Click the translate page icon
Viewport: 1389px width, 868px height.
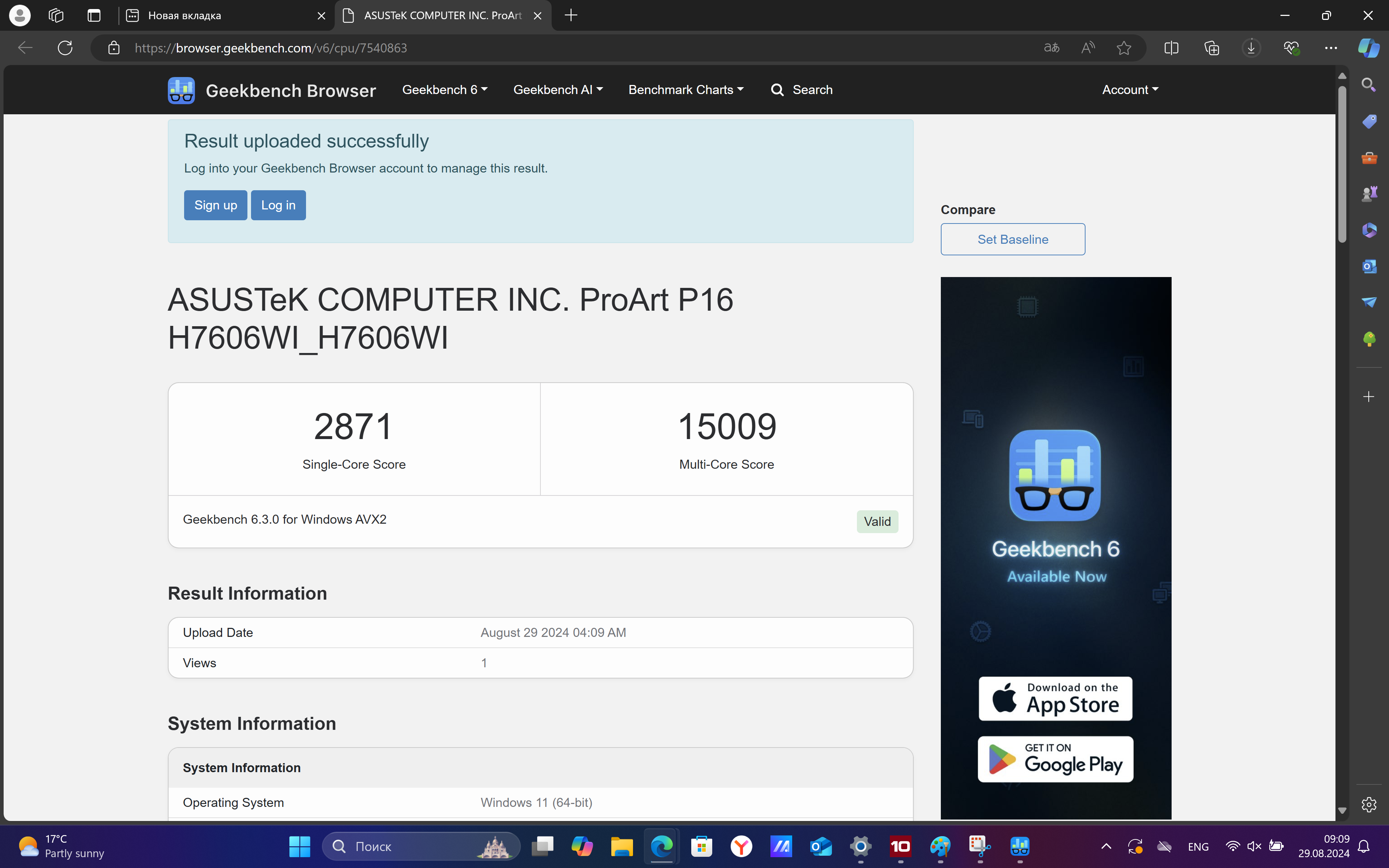(x=1051, y=48)
